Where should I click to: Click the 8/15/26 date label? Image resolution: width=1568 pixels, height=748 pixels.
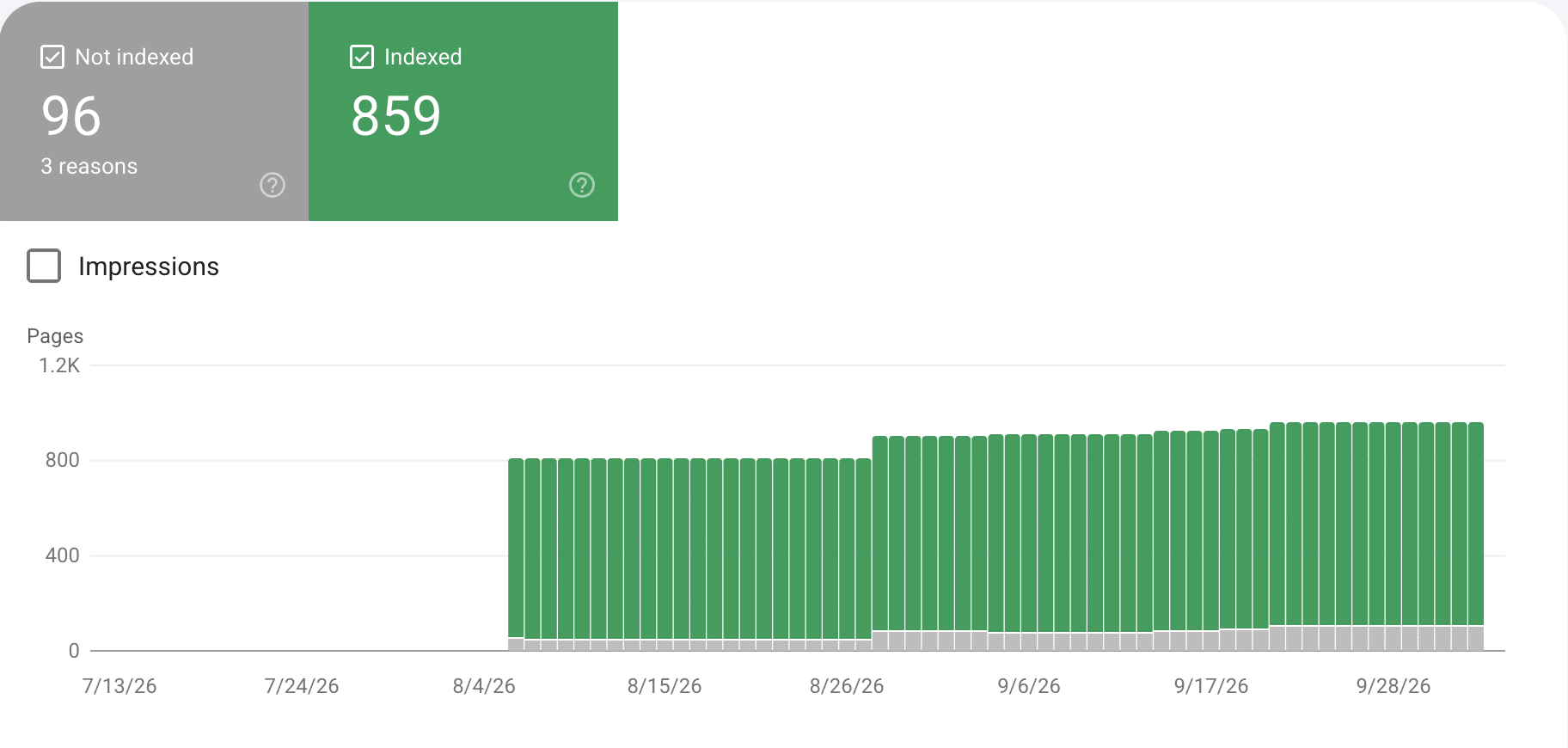point(665,686)
